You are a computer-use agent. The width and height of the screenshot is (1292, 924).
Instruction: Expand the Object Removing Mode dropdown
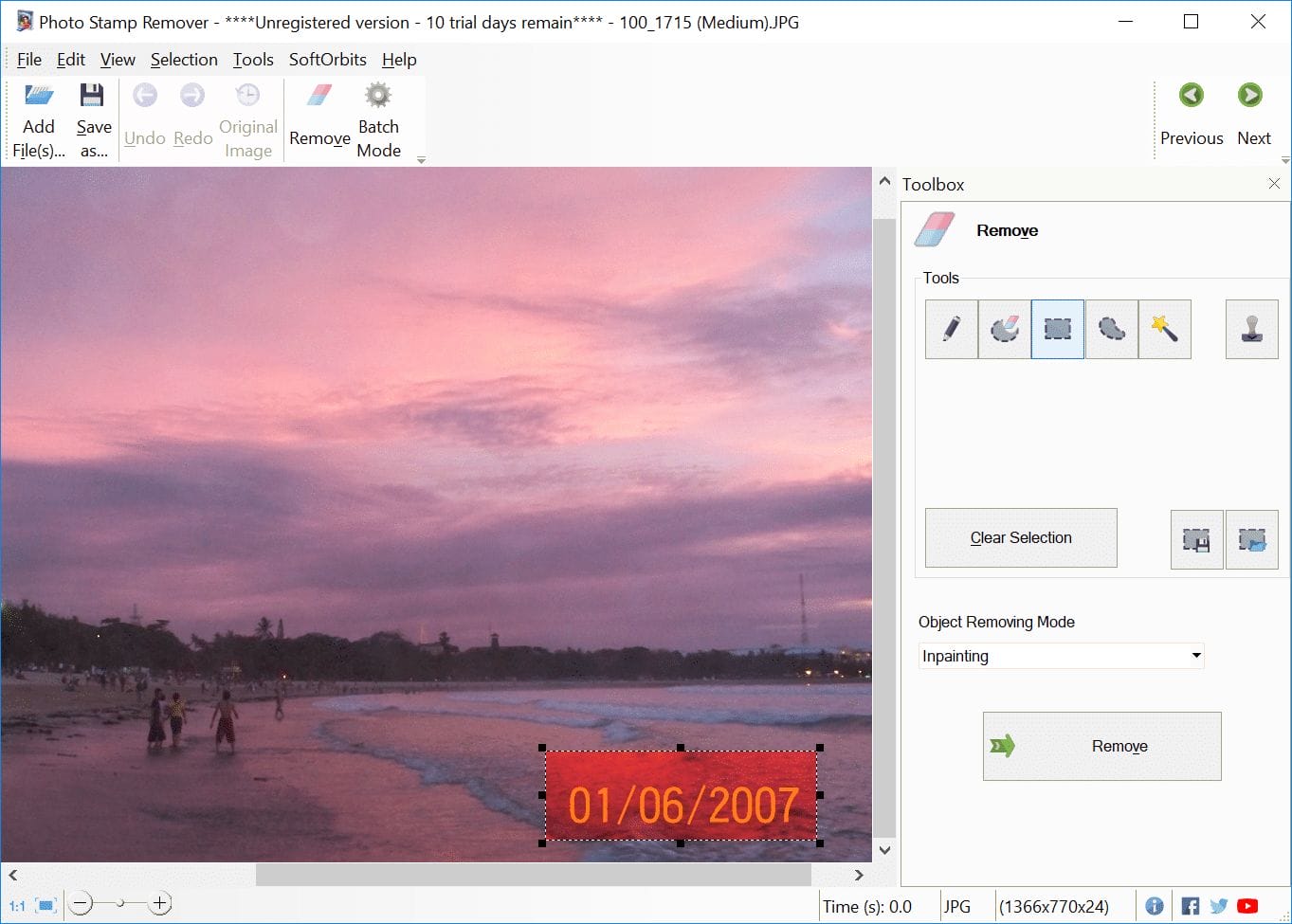(1196, 655)
